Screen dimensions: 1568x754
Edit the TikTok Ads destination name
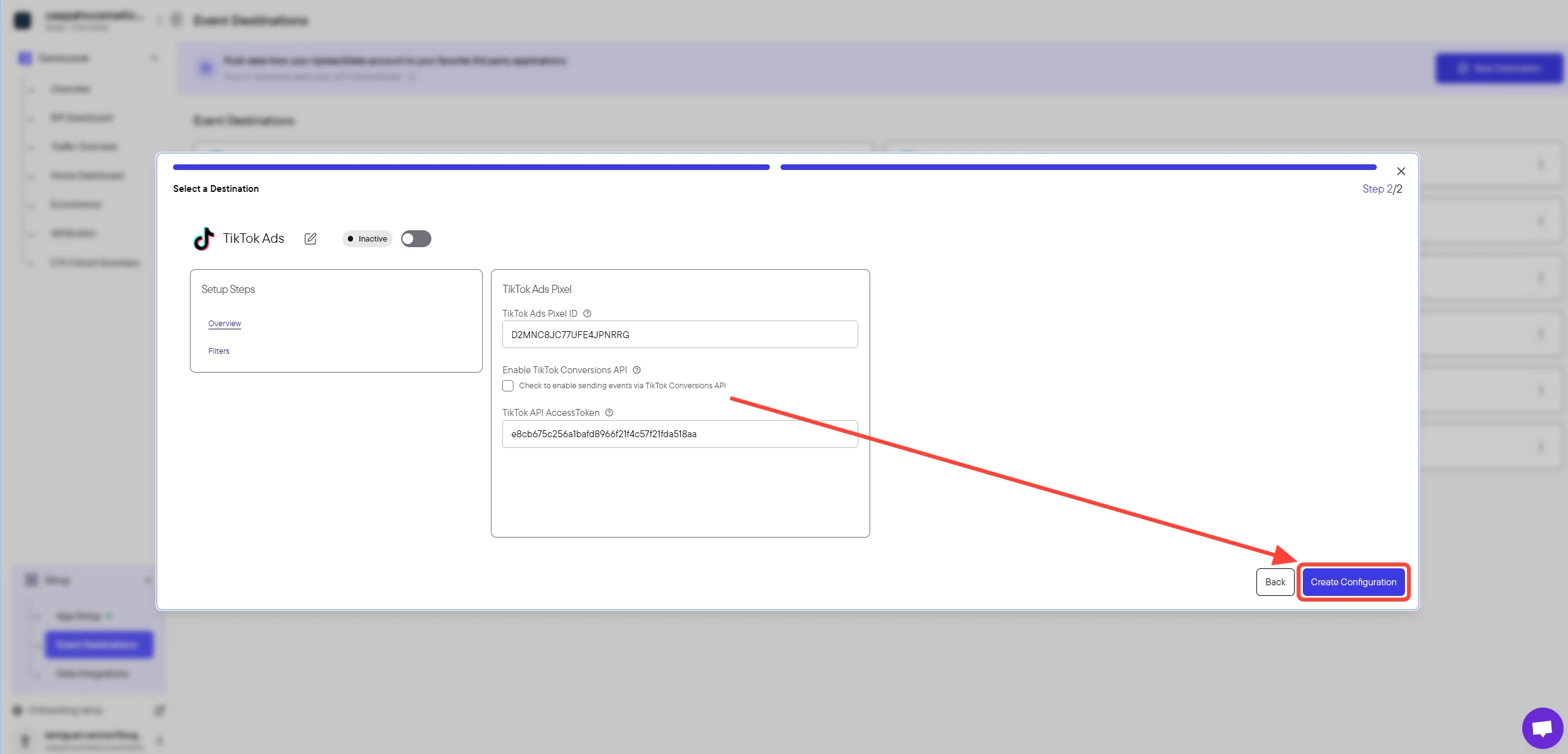[310, 239]
